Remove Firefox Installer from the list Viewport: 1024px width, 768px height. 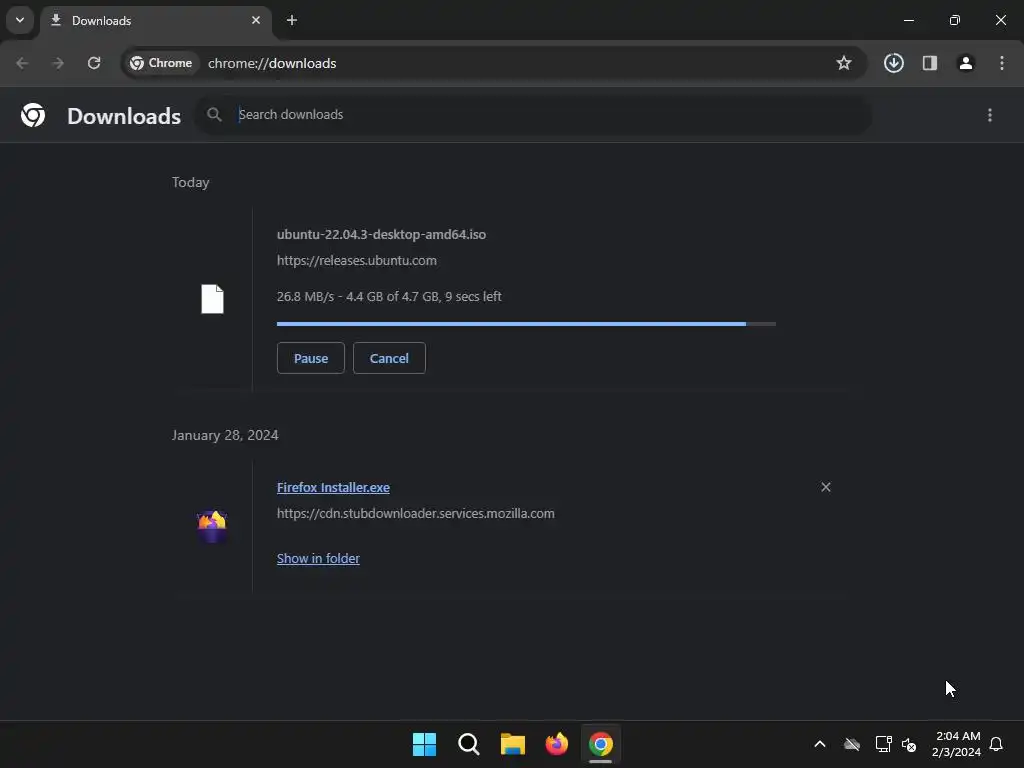click(826, 488)
